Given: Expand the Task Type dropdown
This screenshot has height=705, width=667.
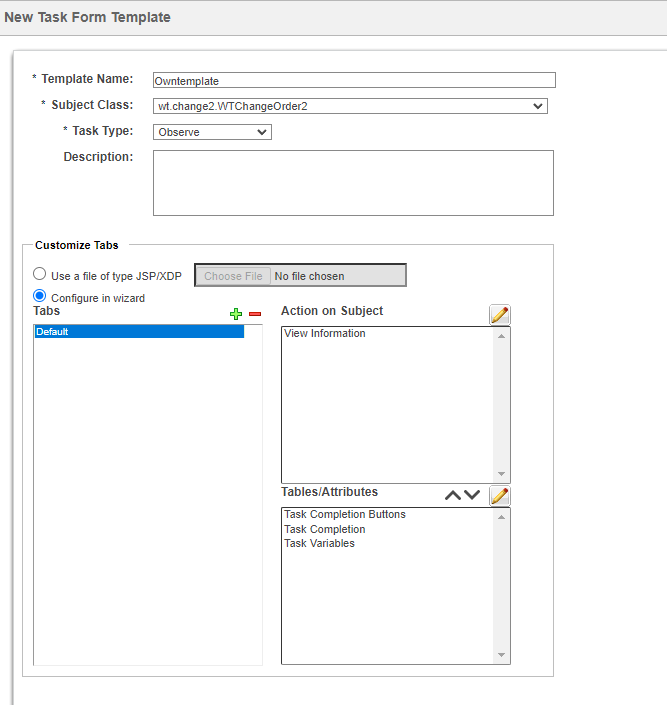Looking at the screenshot, I should (212, 132).
